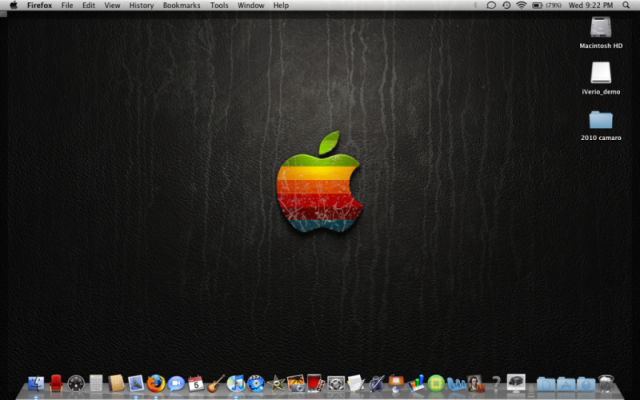The height and width of the screenshot is (400, 640).
Task: Open the Wi-Fi status menu
Action: click(x=521, y=5)
